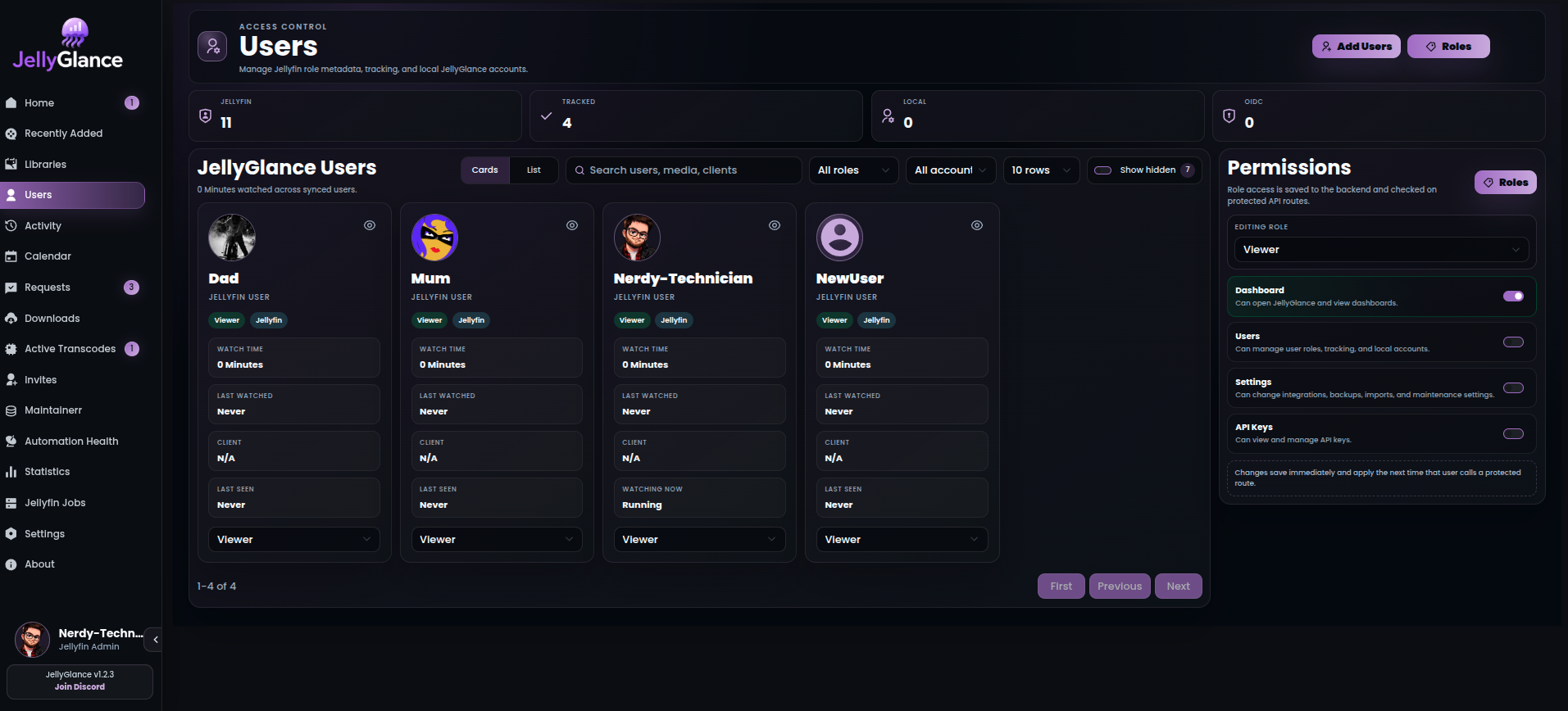
Task: Open the All roles filter dropdown
Action: pyautogui.click(x=853, y=170)
